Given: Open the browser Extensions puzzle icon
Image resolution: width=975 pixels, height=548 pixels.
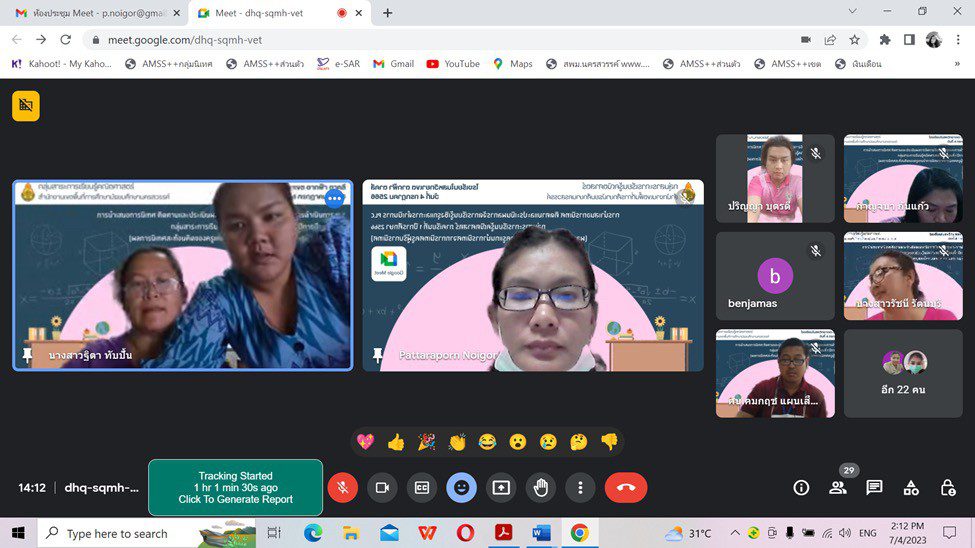Looking at the screenshot, I should [885, 40].
